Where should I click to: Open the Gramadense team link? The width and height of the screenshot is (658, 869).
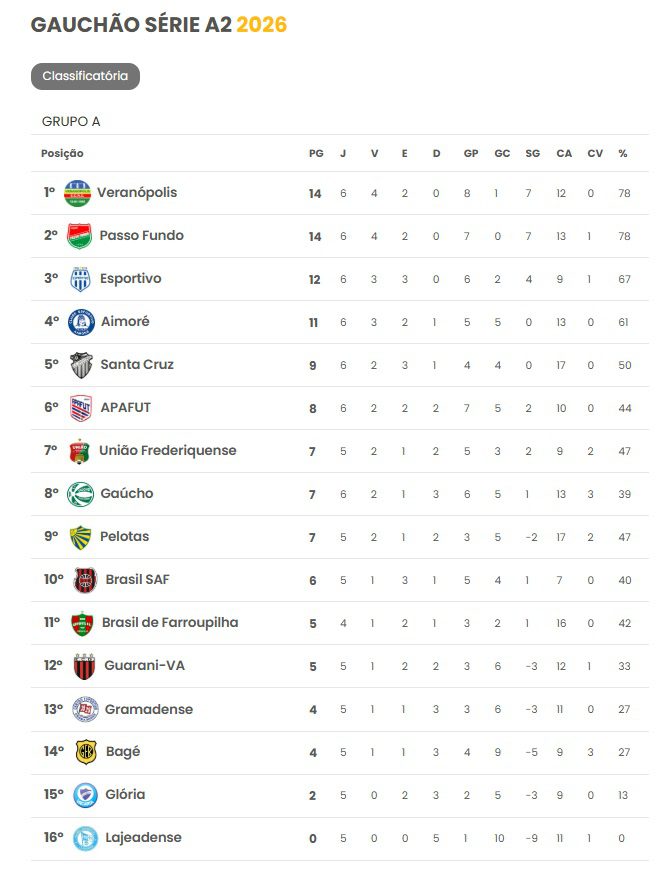[149, 709]
